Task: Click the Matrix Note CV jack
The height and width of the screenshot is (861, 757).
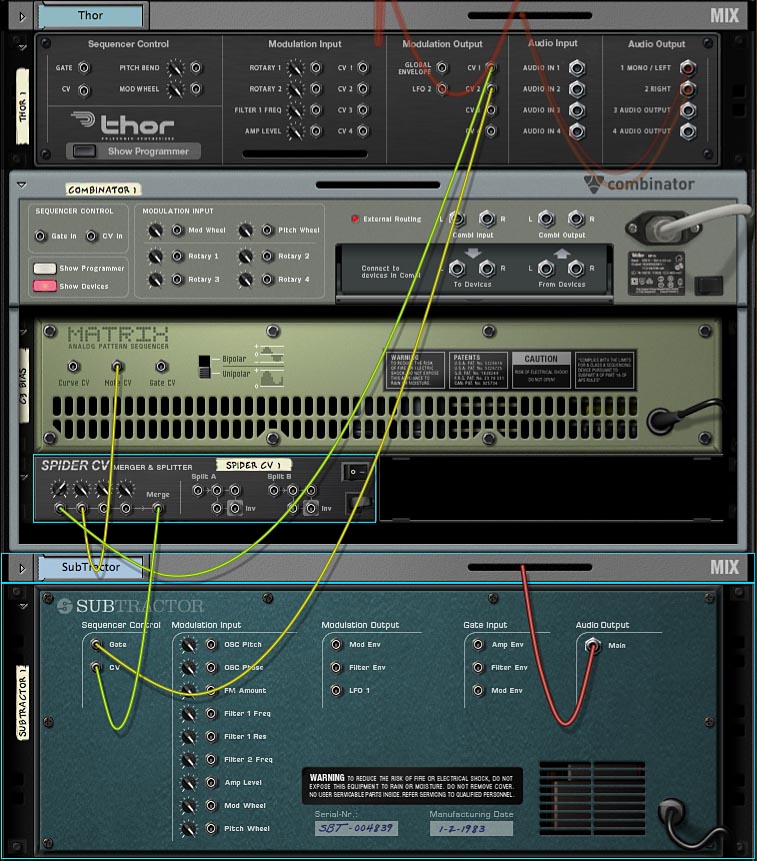Action: [117, 366]
